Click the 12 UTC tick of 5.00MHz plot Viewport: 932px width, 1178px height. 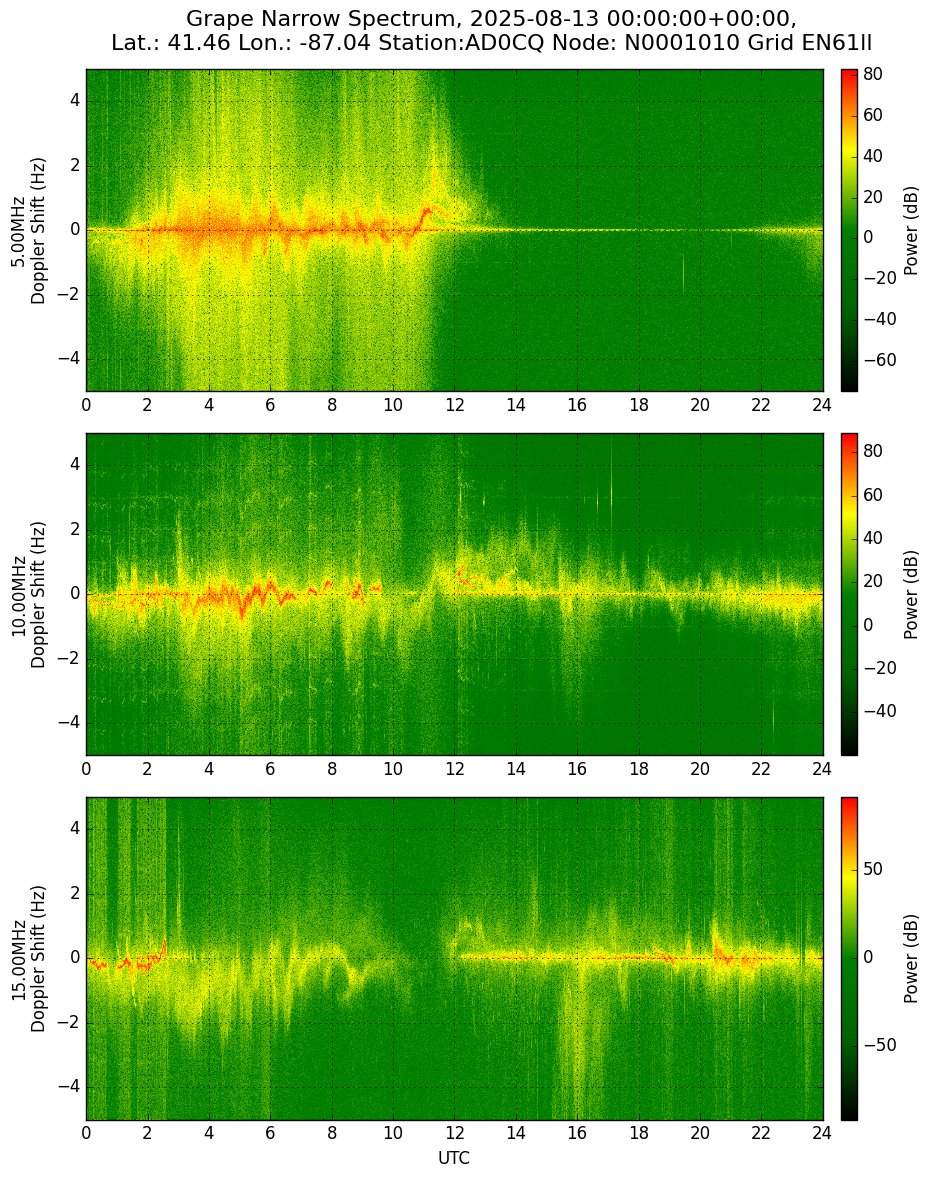454,405
